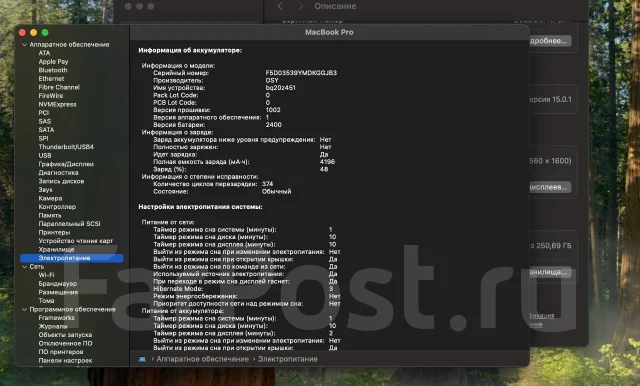Click device name value bq20z451

(x=280, y=88)
